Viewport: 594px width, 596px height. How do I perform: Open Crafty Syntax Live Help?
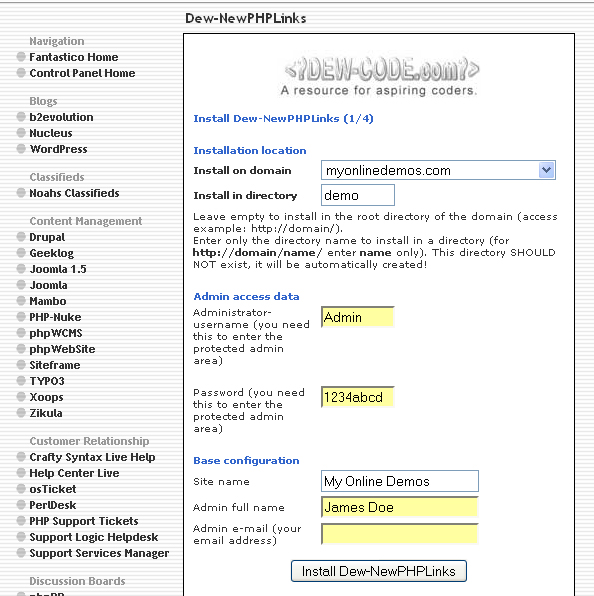point(92,457)
